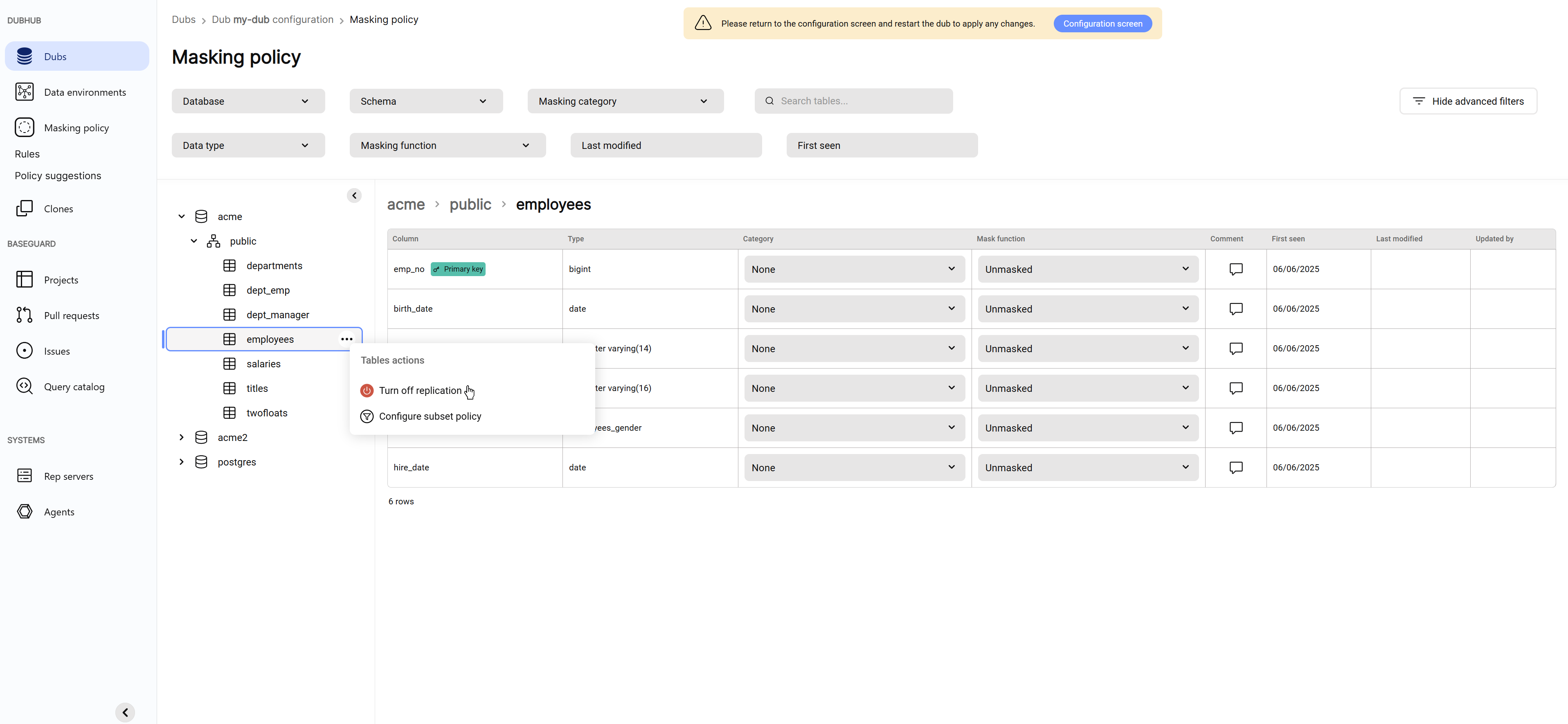Choose Configure subset policy option
The height and width of the screenshot is (724, 1568).
pyautogui.click(x=430, y=416)
